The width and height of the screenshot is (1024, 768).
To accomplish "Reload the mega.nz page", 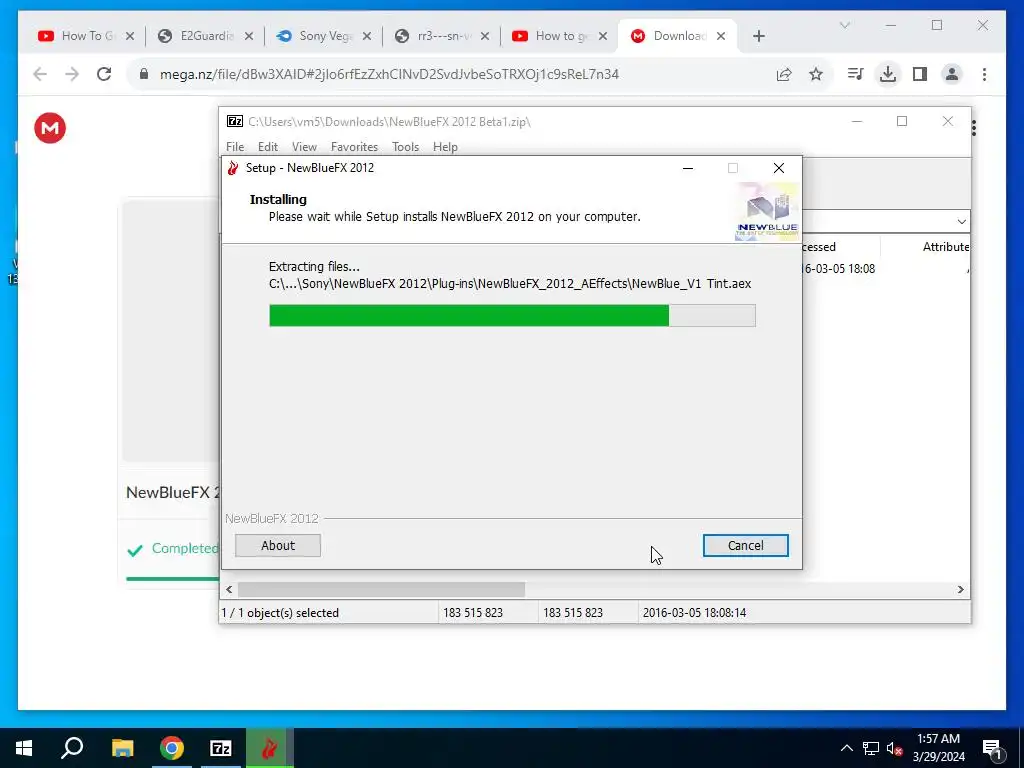I will click(104, 74).
